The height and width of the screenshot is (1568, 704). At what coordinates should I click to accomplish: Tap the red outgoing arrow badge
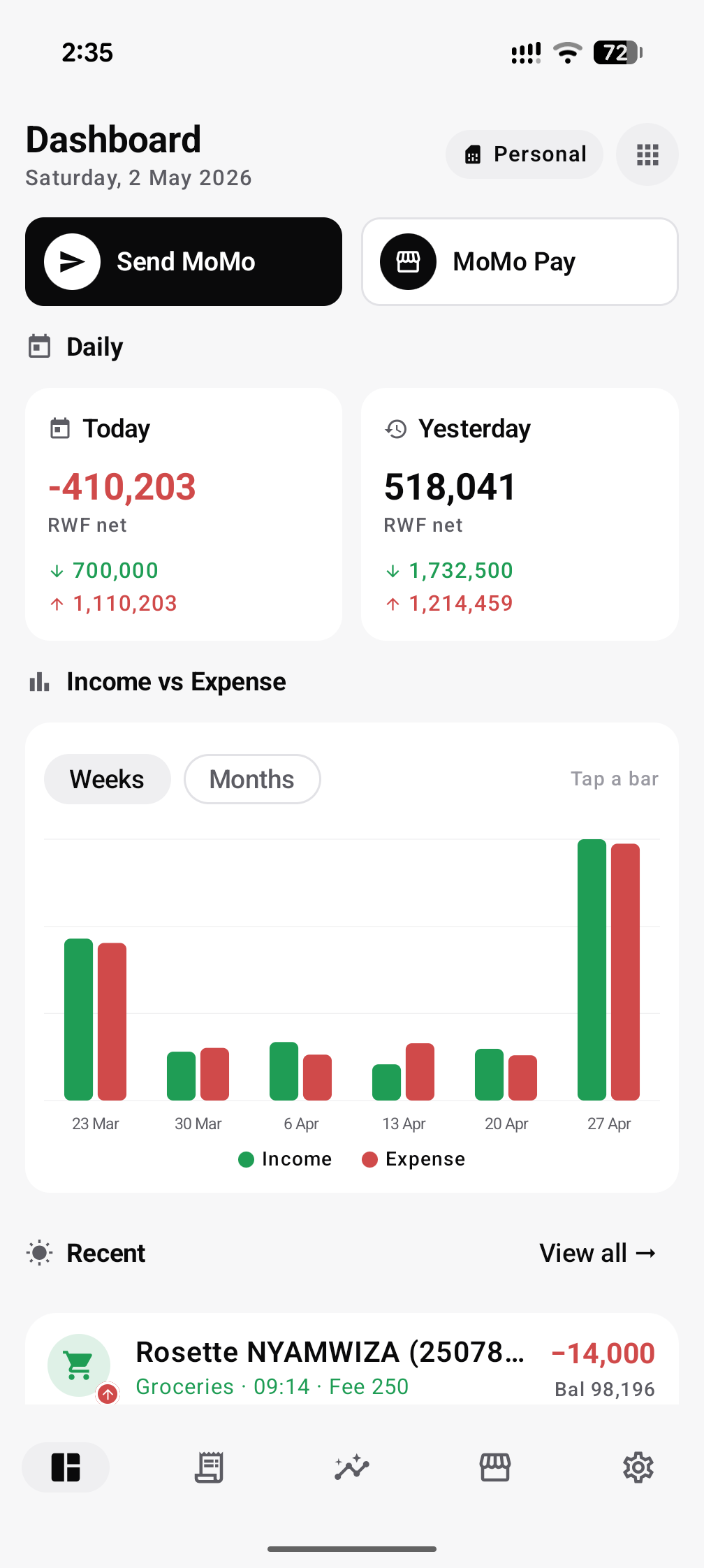pyautogui.click(x=108, y=1394)
